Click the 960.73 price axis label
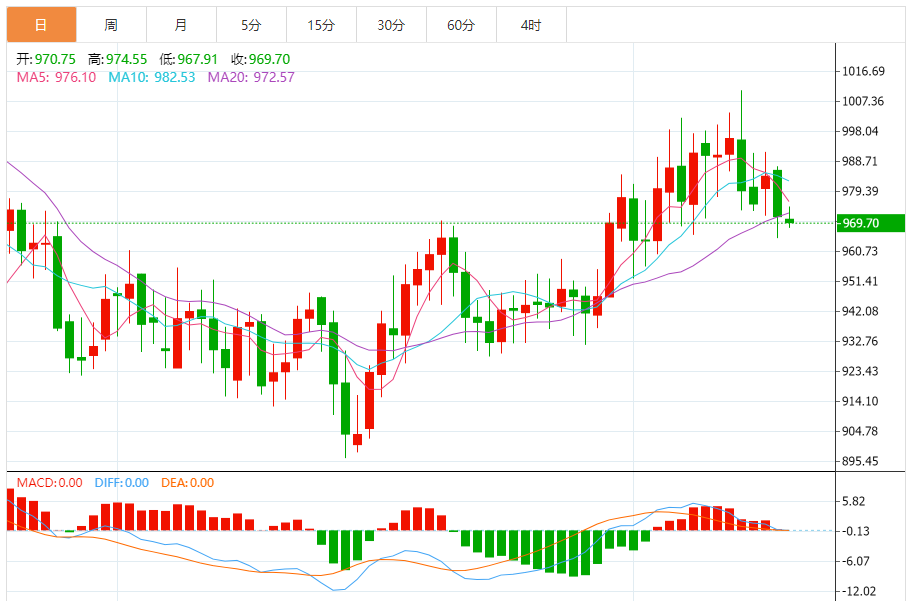This screenshot has height=601, width=914. coord(860,251)
